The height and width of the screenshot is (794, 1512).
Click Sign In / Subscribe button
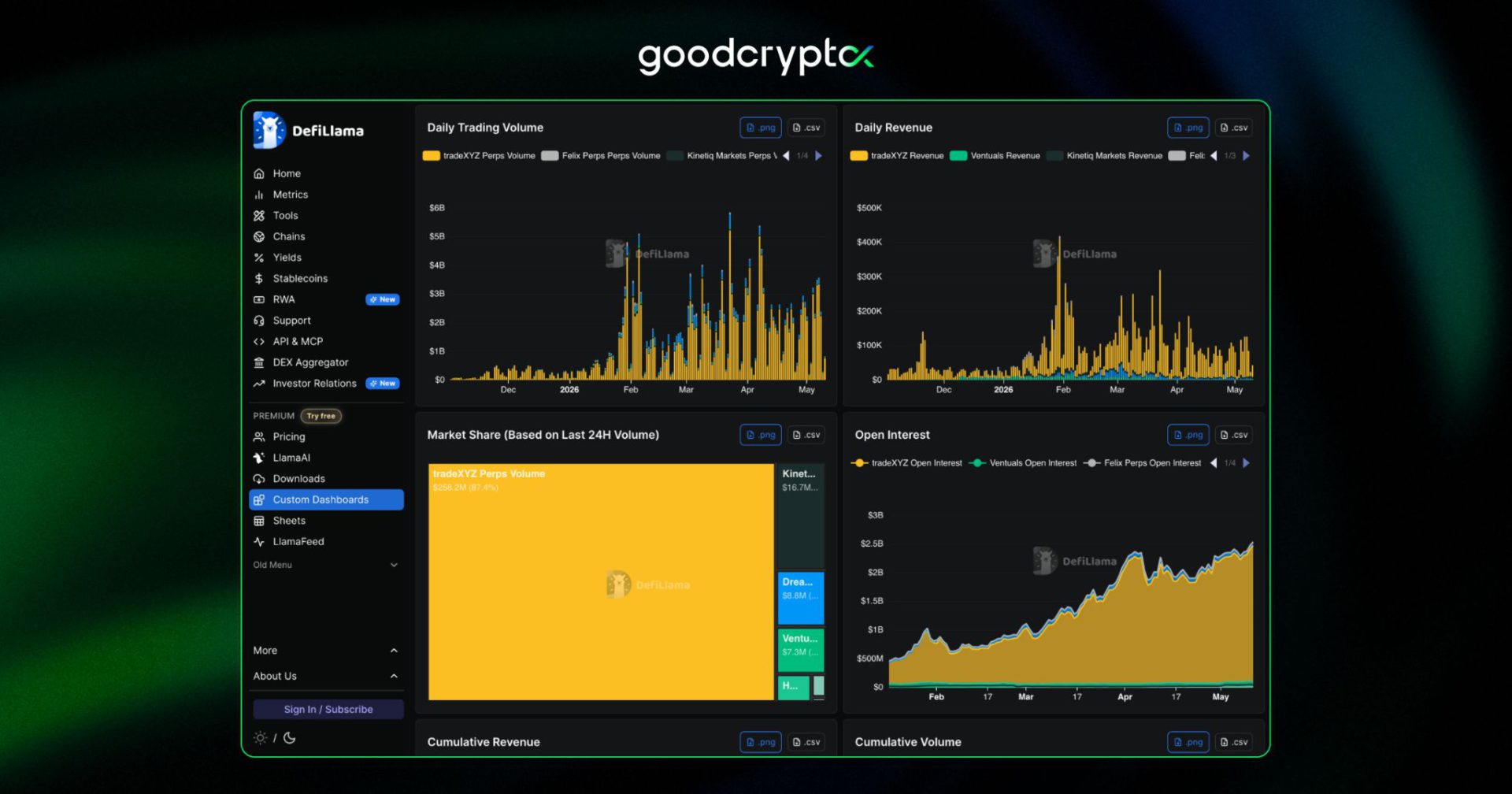click(x=328, y=709)
